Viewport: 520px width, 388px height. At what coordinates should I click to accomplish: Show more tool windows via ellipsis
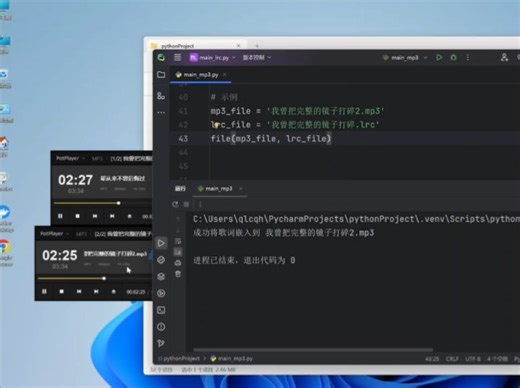[x=161, y=113]
